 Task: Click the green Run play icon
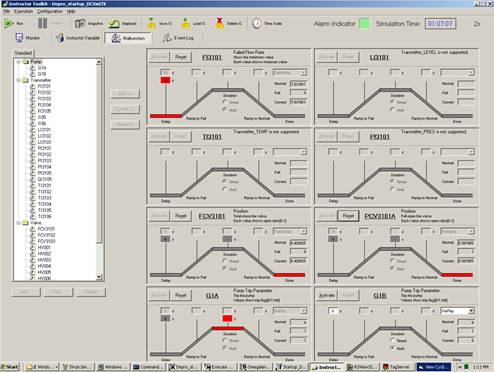8,23
